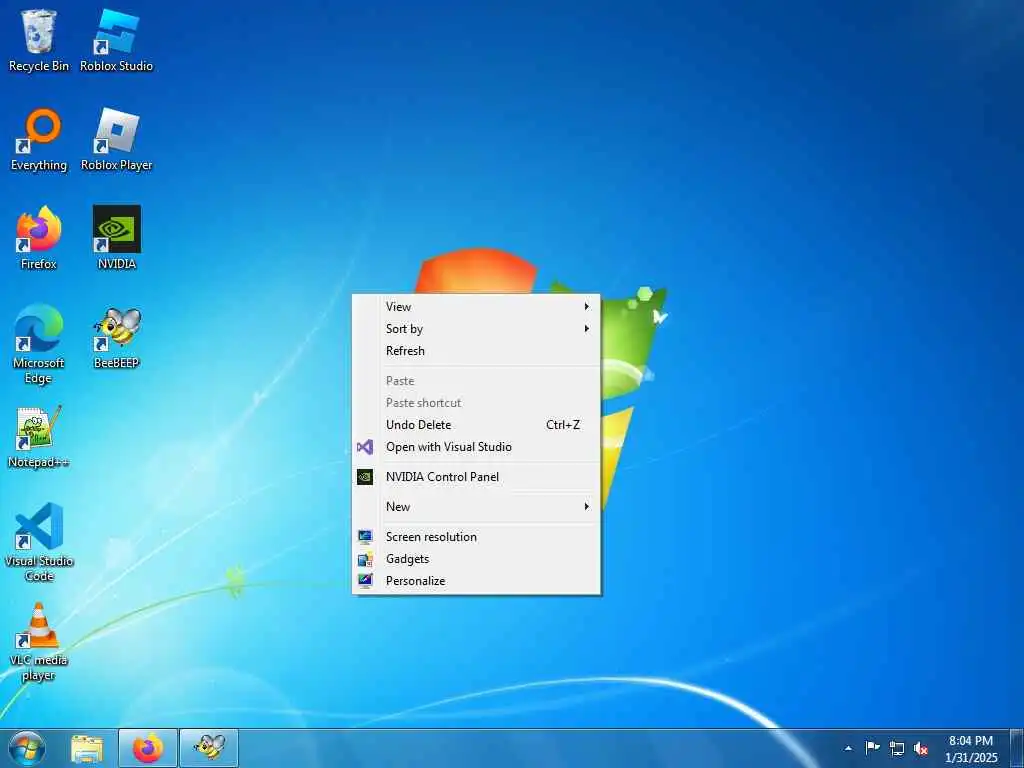Select the Visual Studio Code desktop shortcut
The image size is (1024, 768).
coord(39,542)
